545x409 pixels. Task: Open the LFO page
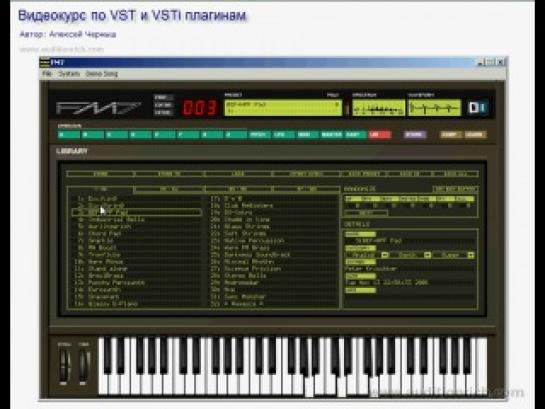[283, 135]
